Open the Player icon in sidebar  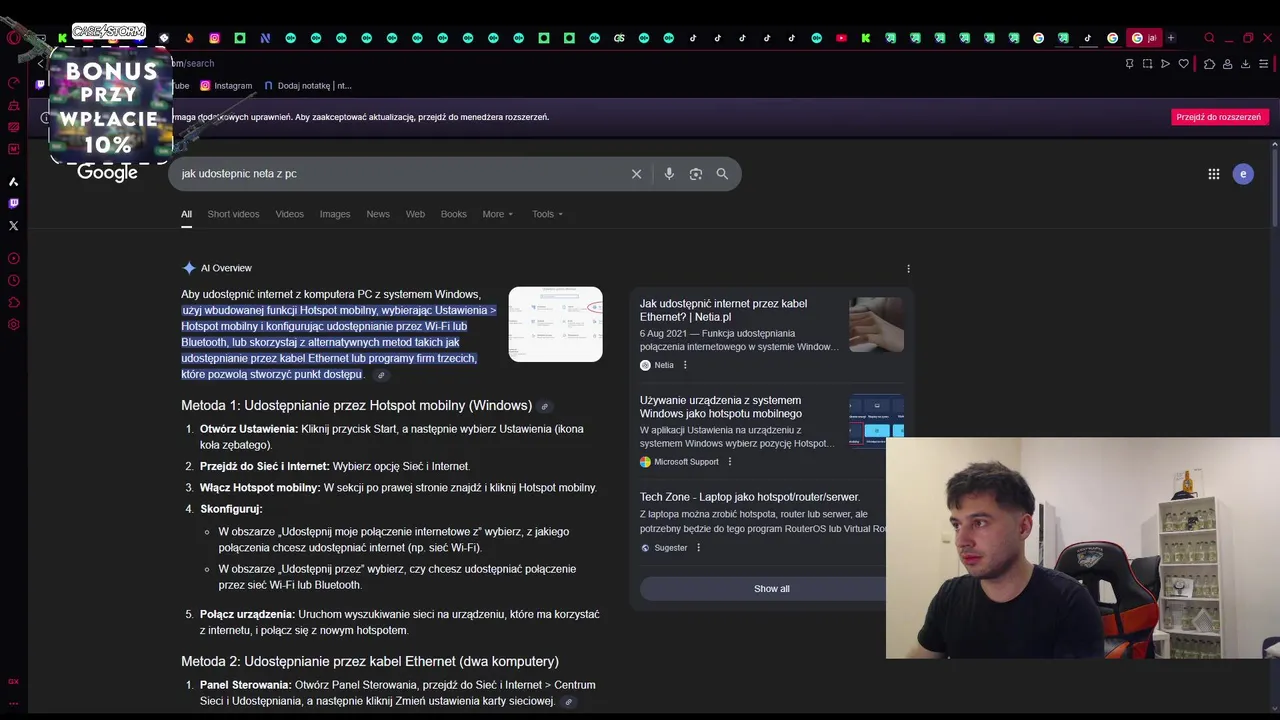click(x=13, y=258)
